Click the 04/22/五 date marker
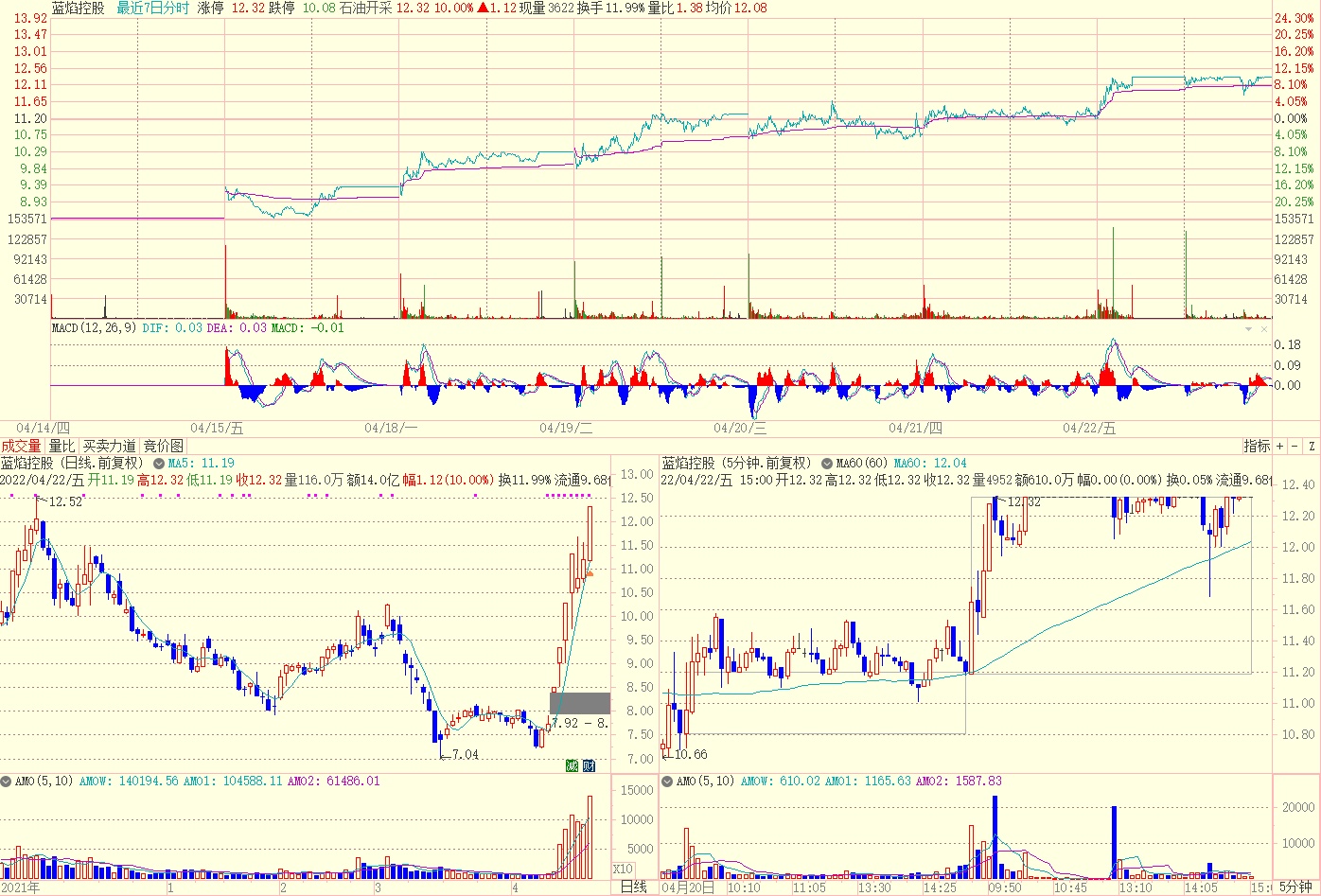Viewport: 1321px width, 896px height. point(1089,428)
